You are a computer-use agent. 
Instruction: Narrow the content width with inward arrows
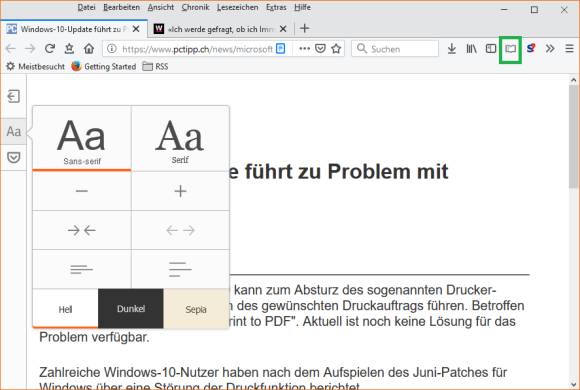point(82,230)
